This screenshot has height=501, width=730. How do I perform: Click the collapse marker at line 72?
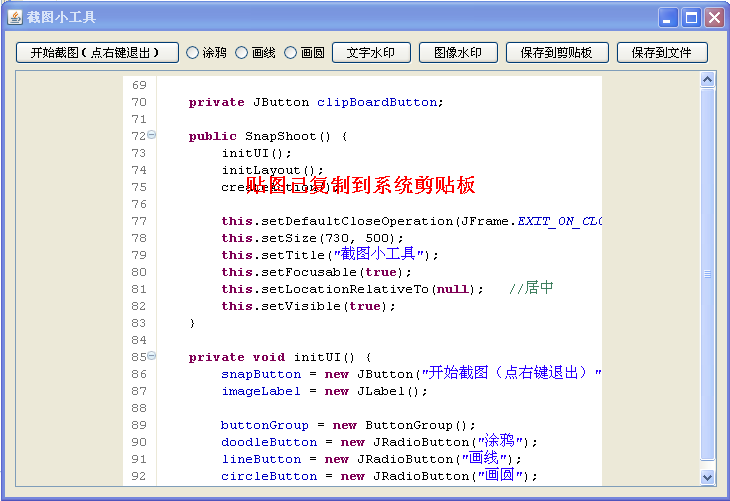151,135
